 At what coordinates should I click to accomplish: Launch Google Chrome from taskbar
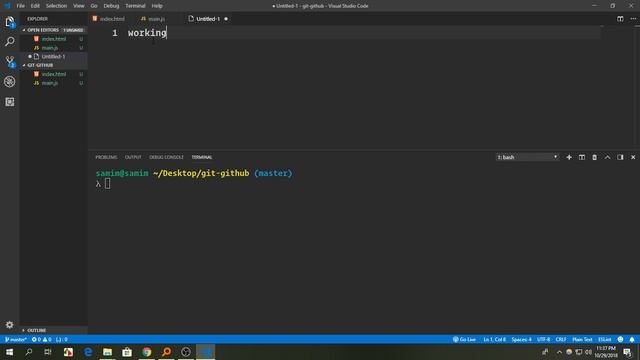(x=147, y=352)
